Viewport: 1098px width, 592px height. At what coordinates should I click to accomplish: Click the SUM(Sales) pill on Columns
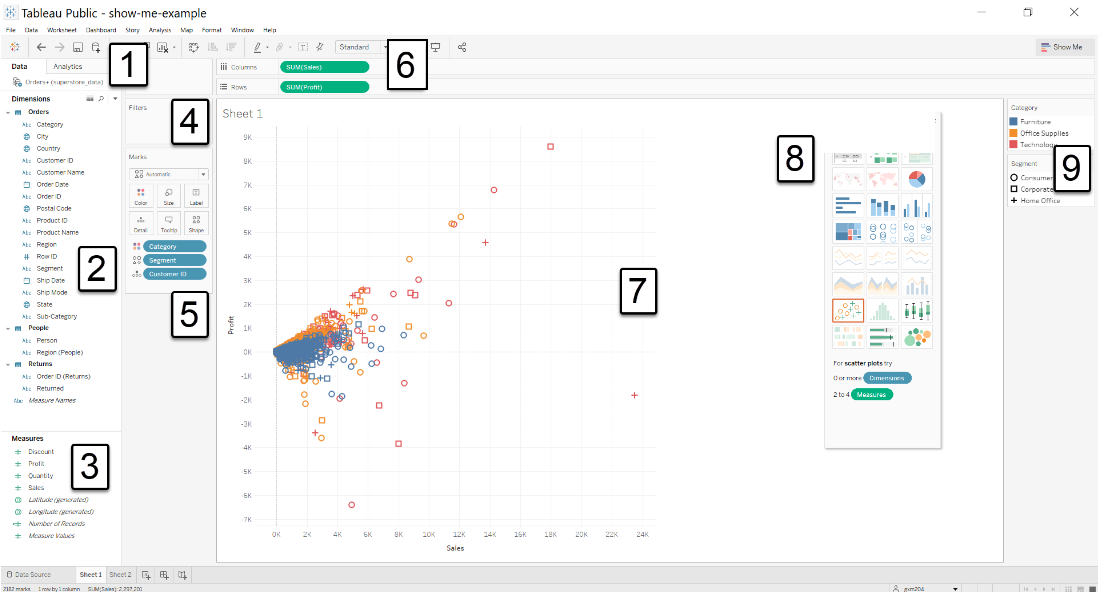click(x=325, y=67)
